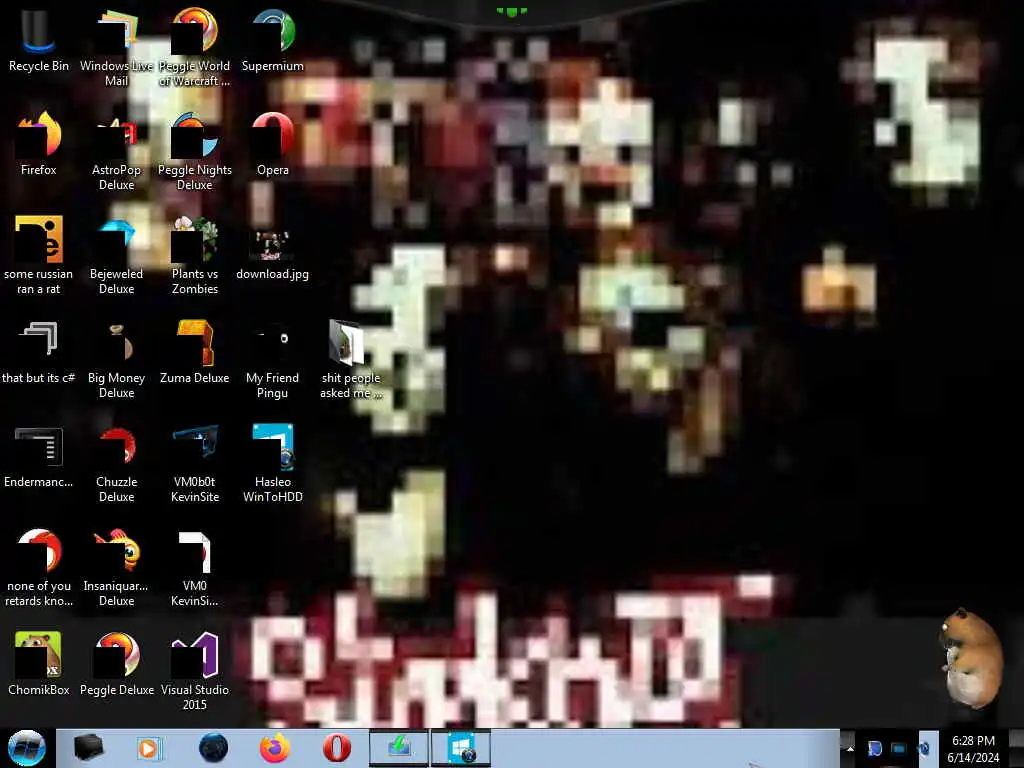Click the dark globe taskbar icon
Image resolution: width=1024 pixels, height=768 pixels.
coord(214,748)
